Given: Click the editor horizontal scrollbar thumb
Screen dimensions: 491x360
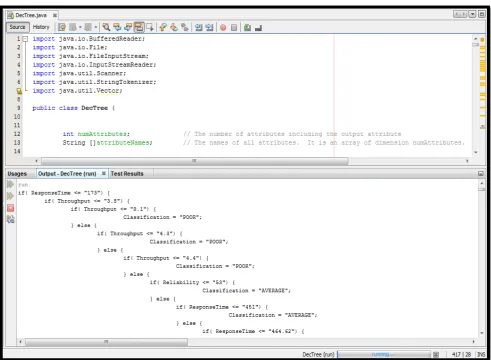Looking at the screenshot, I should (x=194, y=161).
